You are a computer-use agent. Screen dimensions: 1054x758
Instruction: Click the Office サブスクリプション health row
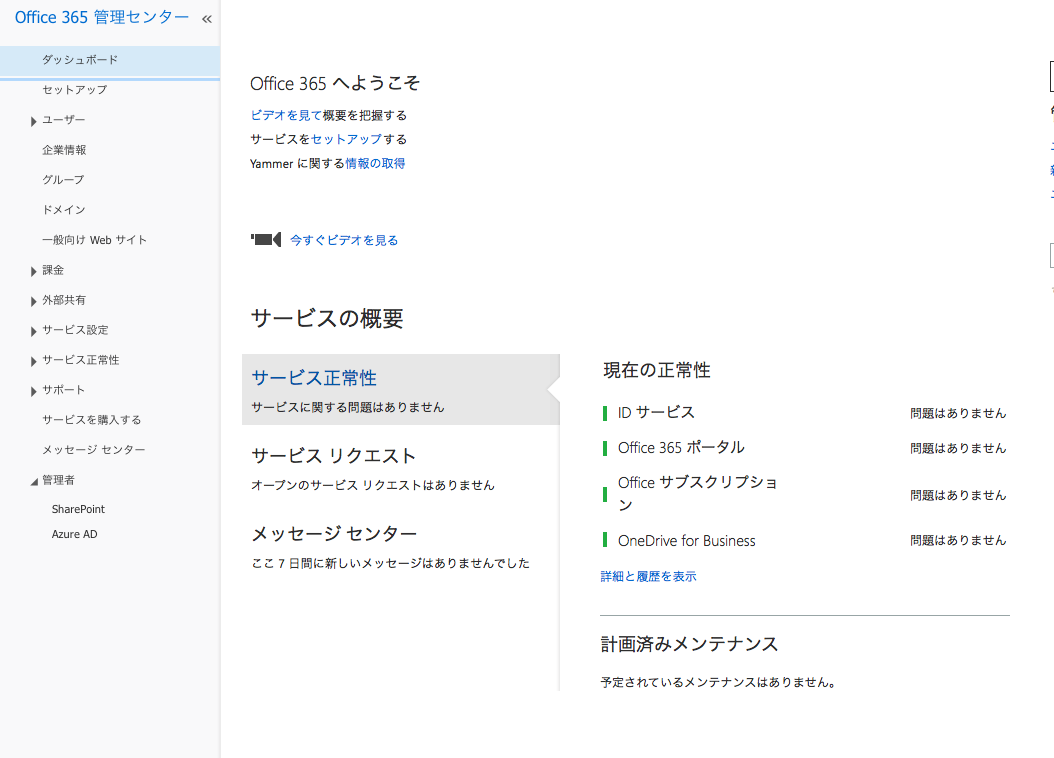[x=805, y=494]
